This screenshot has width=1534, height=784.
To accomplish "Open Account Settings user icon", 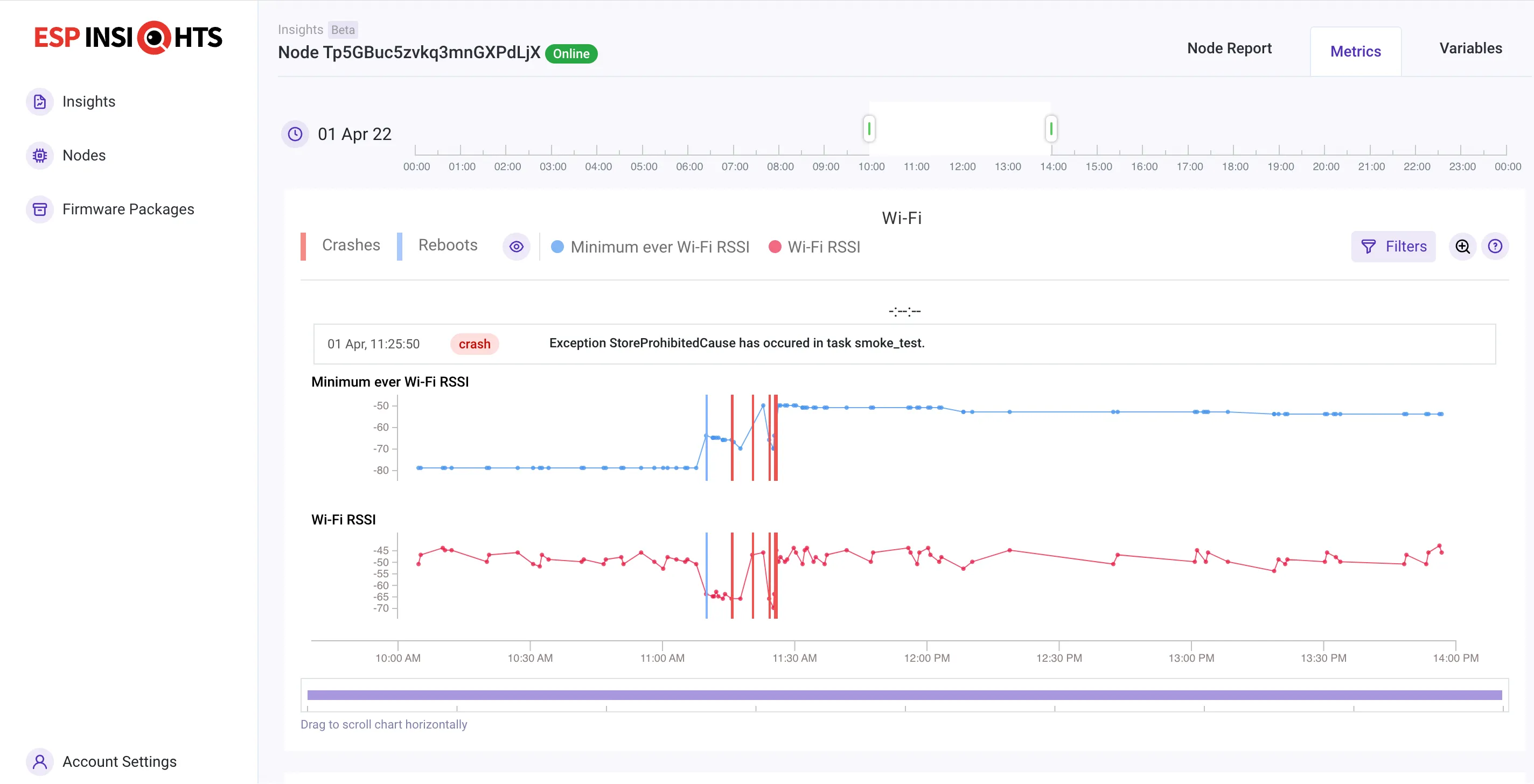I will pos(39,761).
